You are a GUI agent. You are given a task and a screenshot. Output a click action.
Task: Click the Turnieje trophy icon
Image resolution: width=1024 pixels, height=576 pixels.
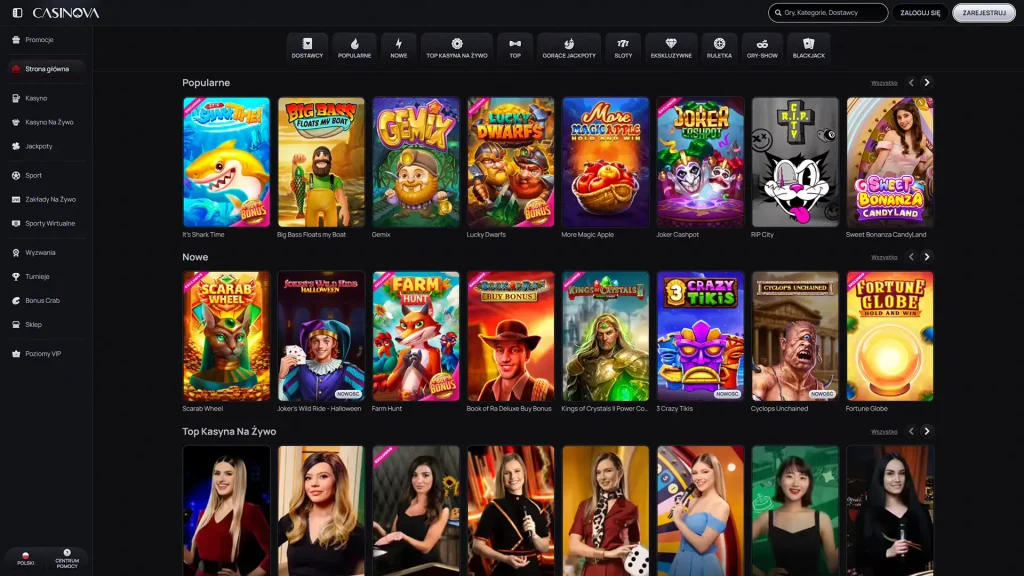[16, 276]
